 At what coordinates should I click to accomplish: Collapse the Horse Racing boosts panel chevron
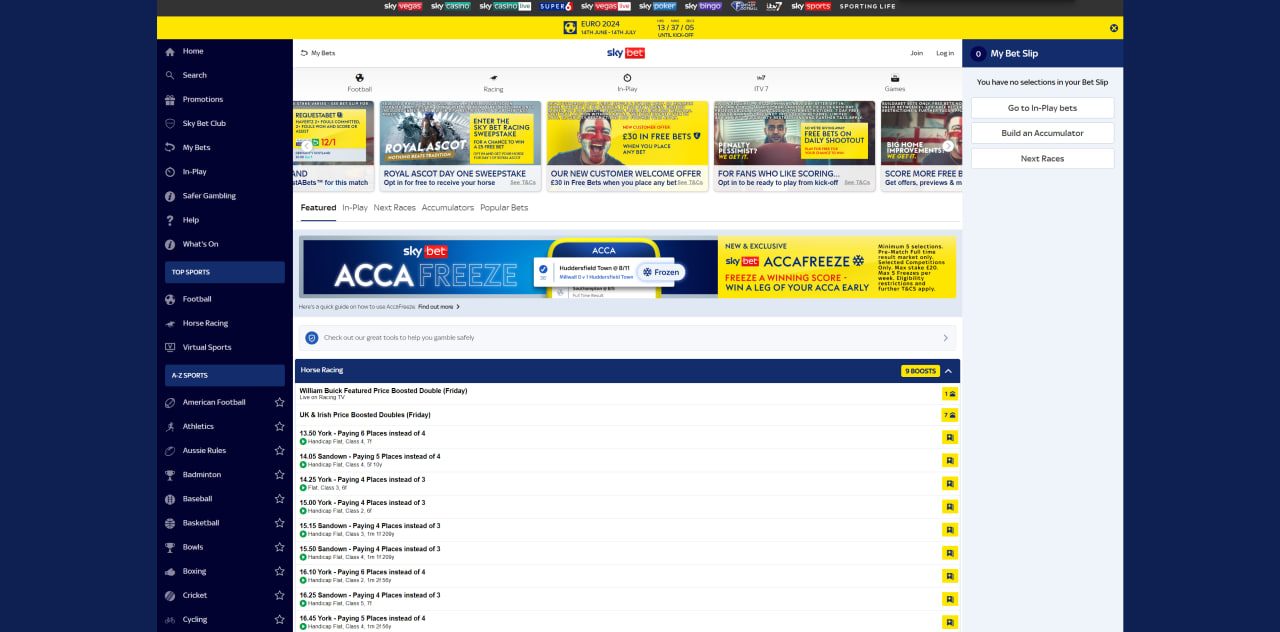click(x=947, y=369)
